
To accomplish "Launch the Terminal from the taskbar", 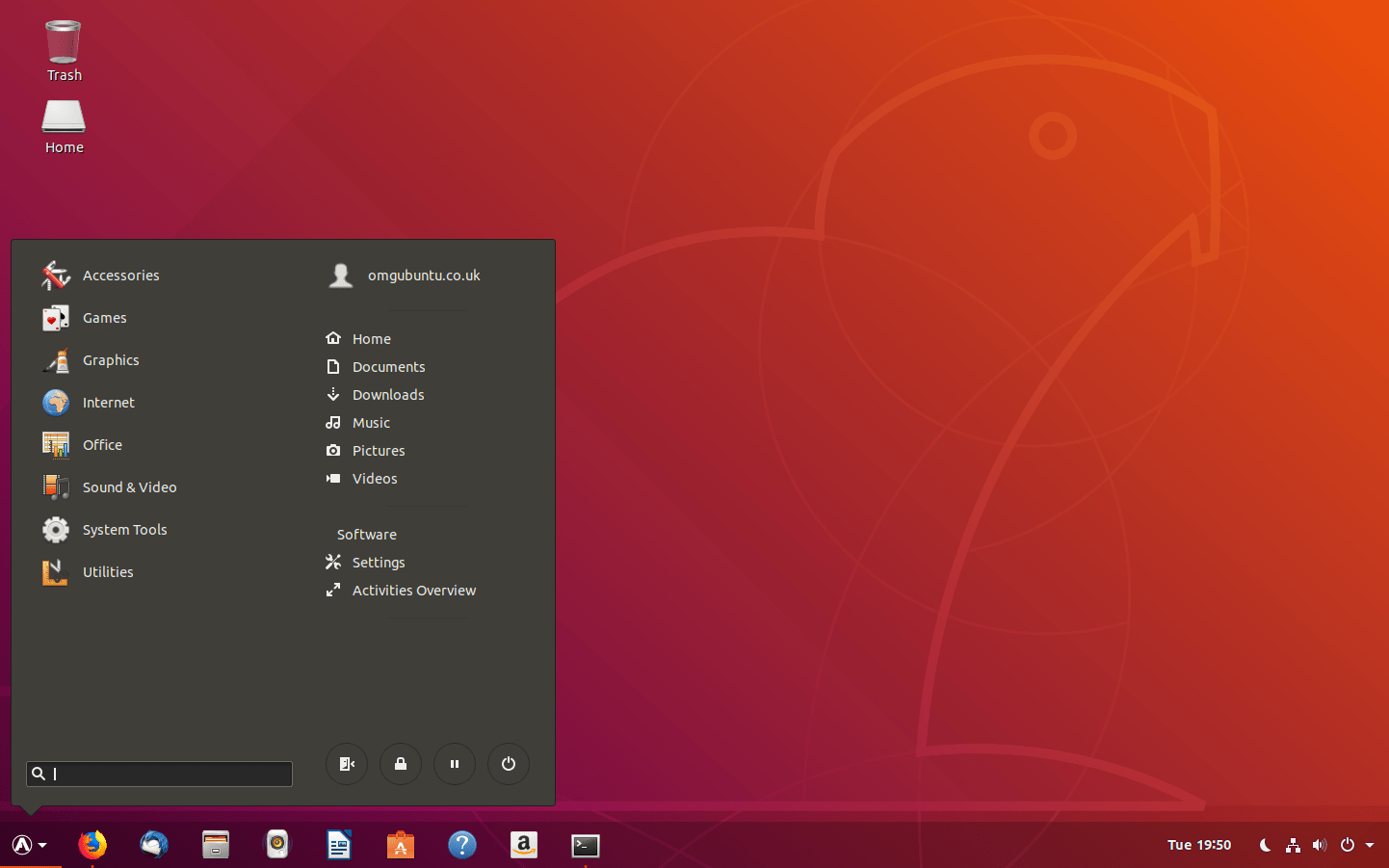I will (585, 845).
